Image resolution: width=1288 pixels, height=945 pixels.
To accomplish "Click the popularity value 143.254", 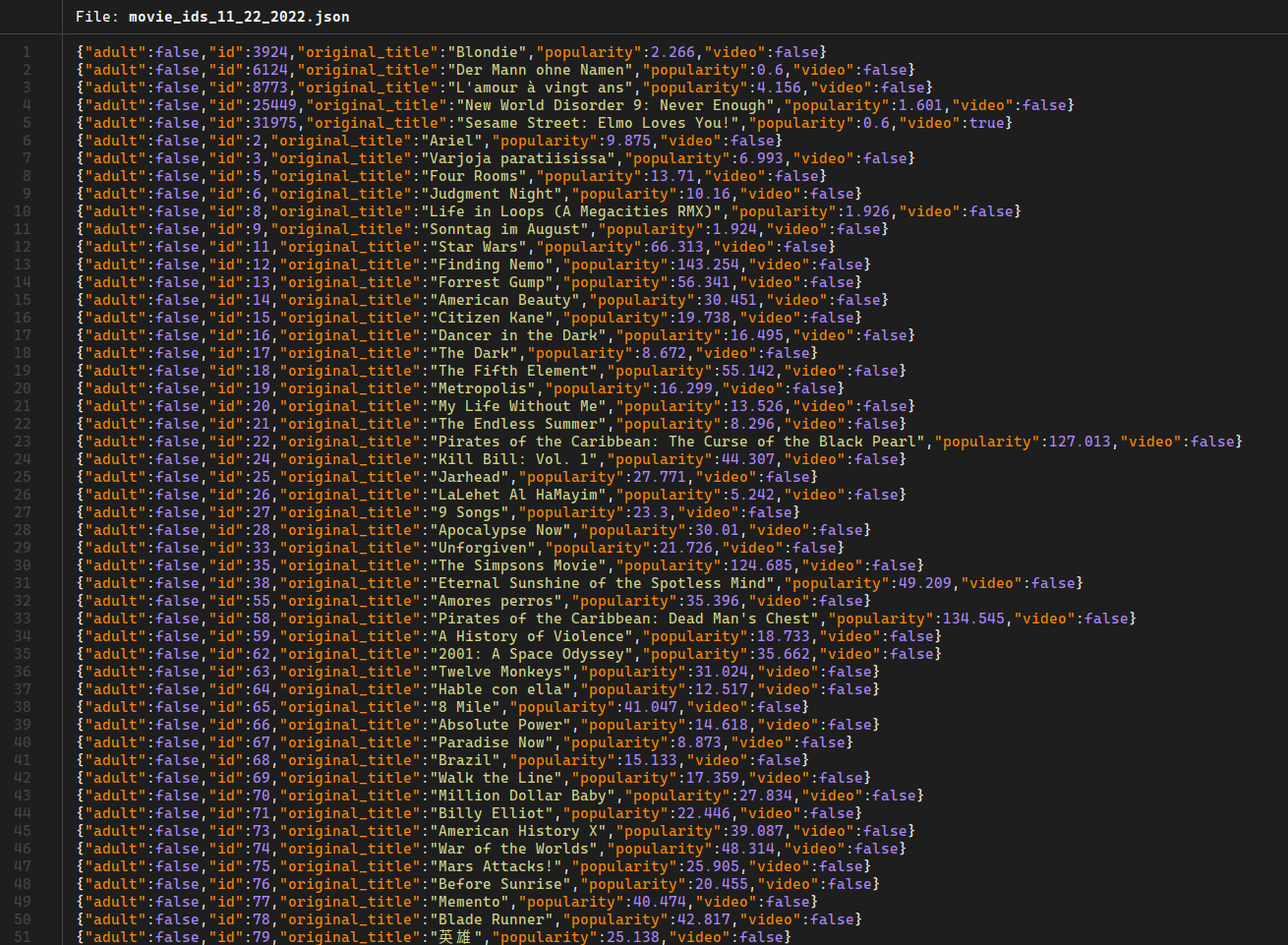I will [x=707, y=265].
